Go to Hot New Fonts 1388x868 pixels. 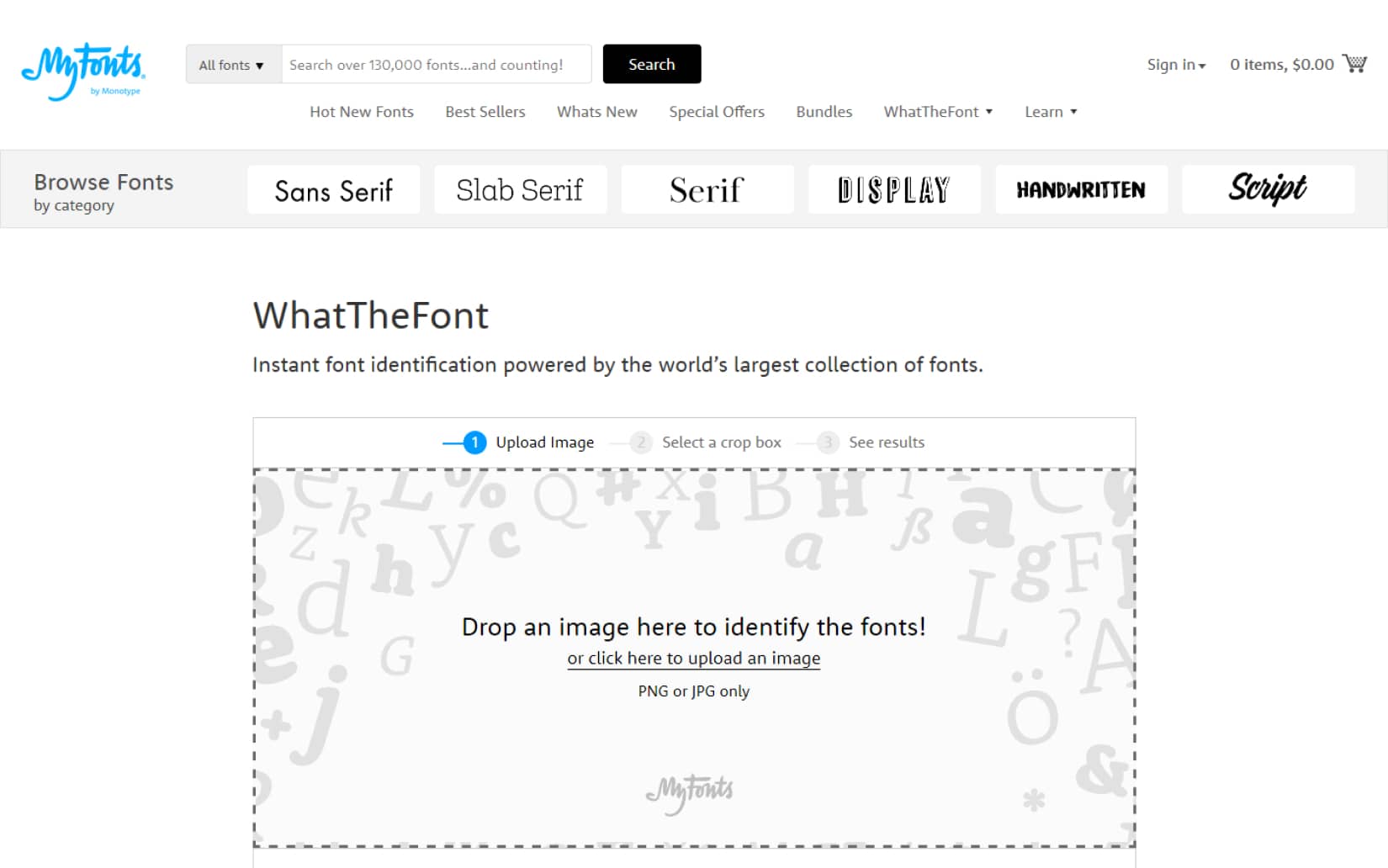[x=362, y=112]
